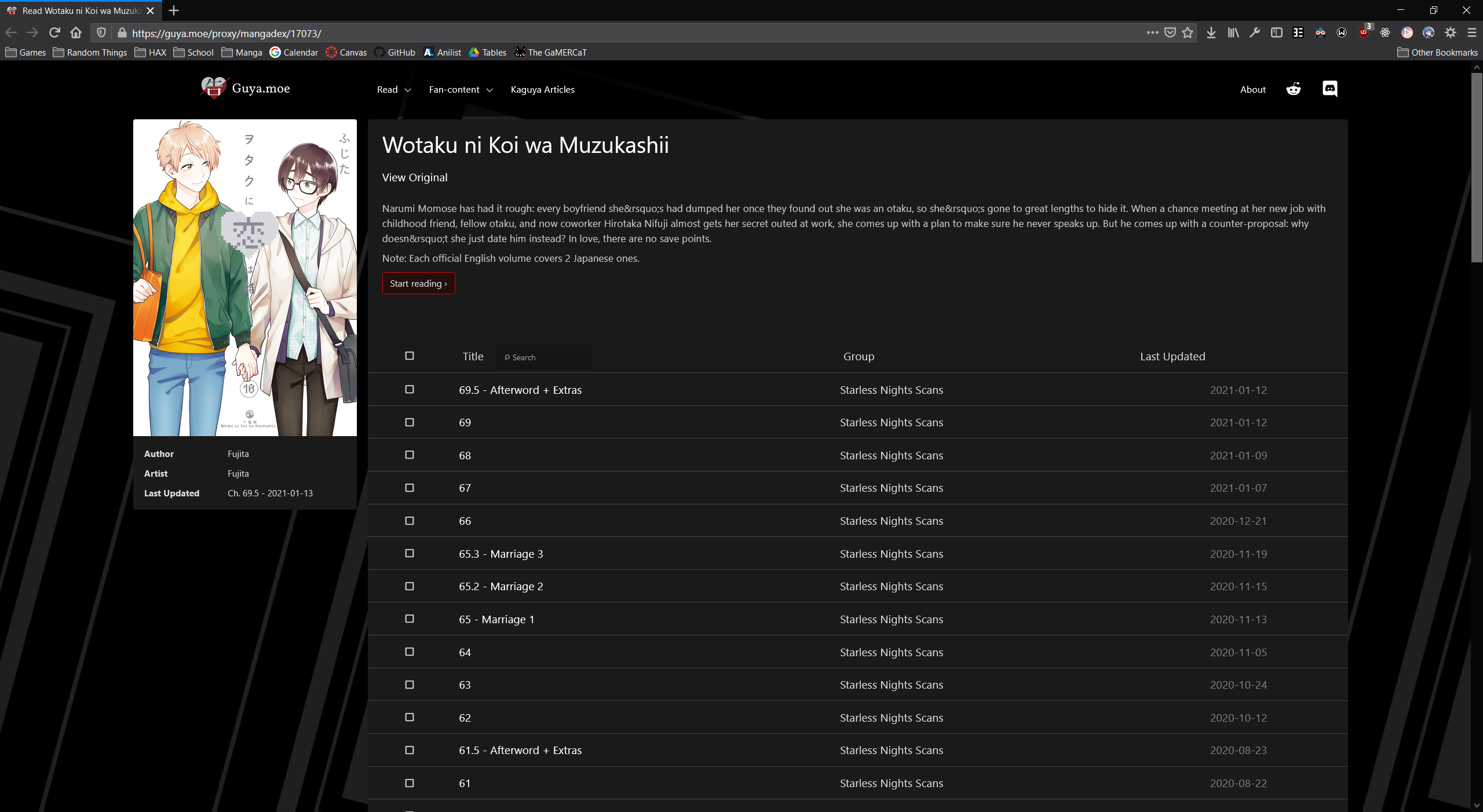
Task: Open the Discord icon link
Action: pyautogui.click(x=1329, y=89)
